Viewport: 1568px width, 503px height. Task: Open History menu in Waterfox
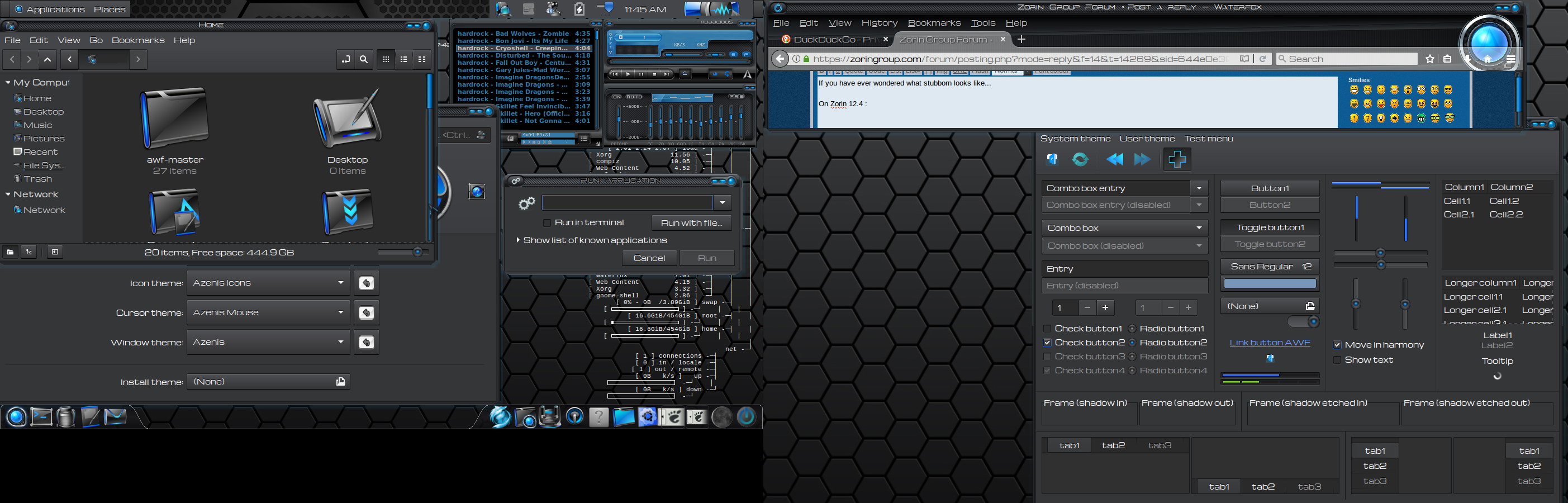click(880, 23)
